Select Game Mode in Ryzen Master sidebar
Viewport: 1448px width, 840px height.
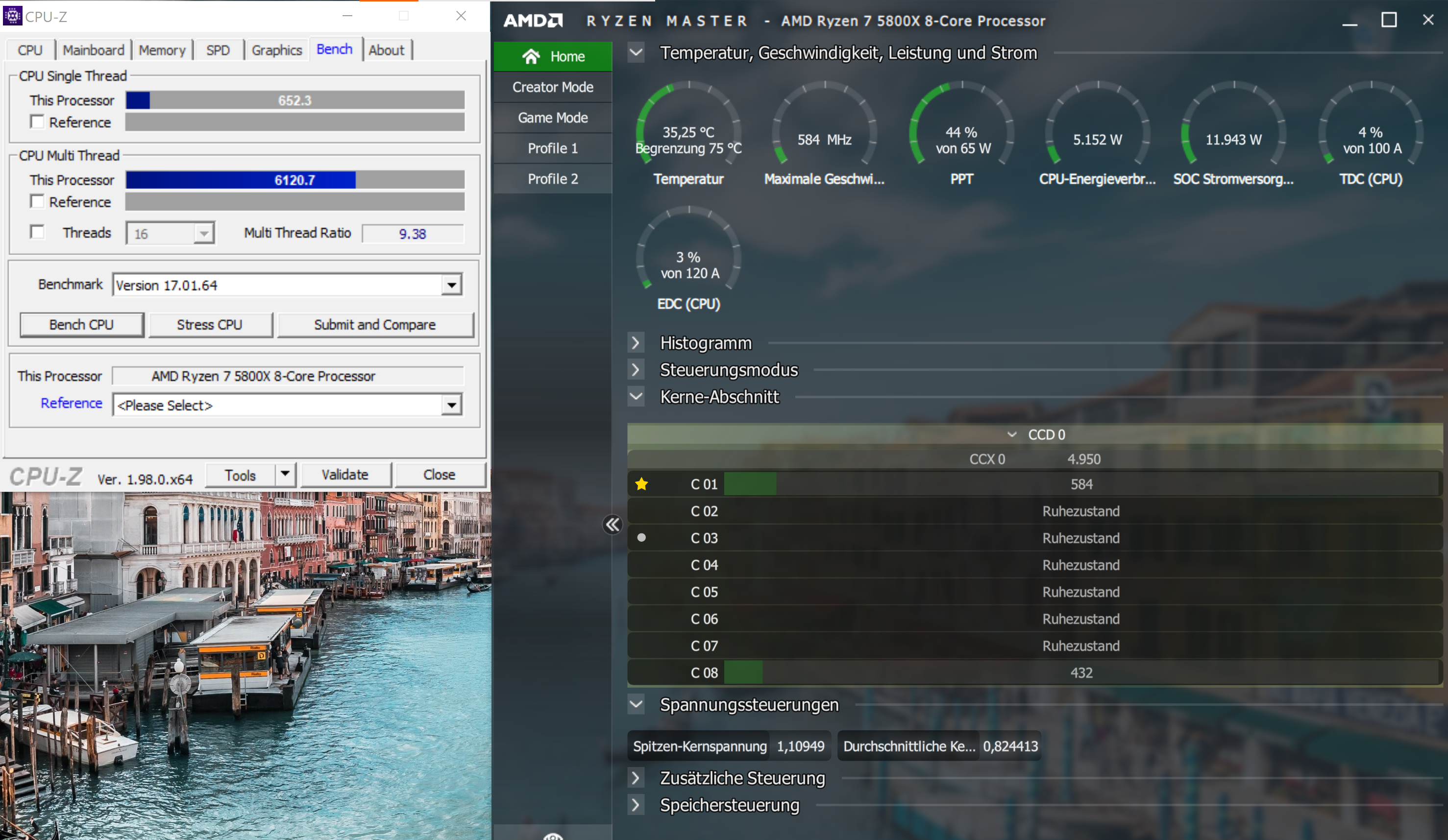(x=552, y=118)
